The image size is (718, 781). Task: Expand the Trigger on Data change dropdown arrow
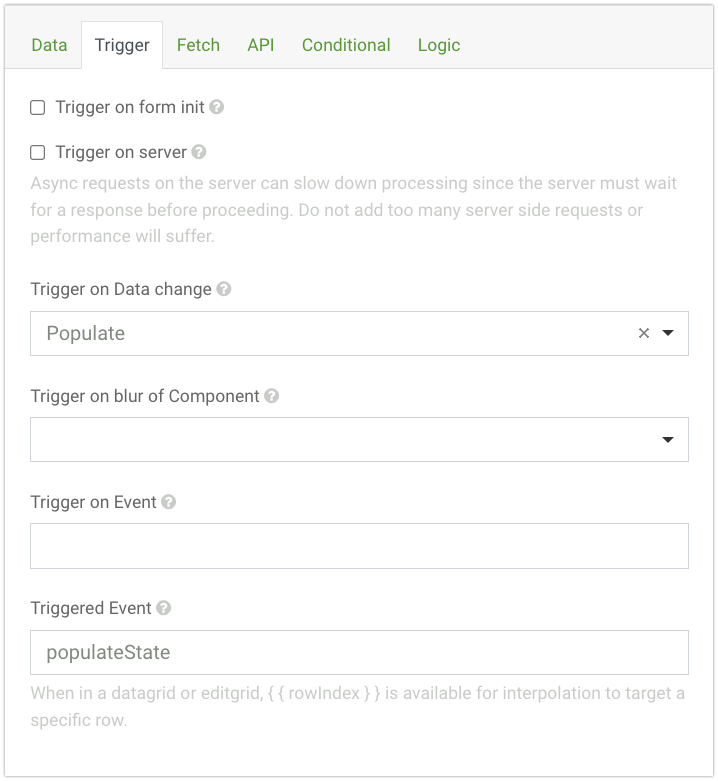point(668,334)
